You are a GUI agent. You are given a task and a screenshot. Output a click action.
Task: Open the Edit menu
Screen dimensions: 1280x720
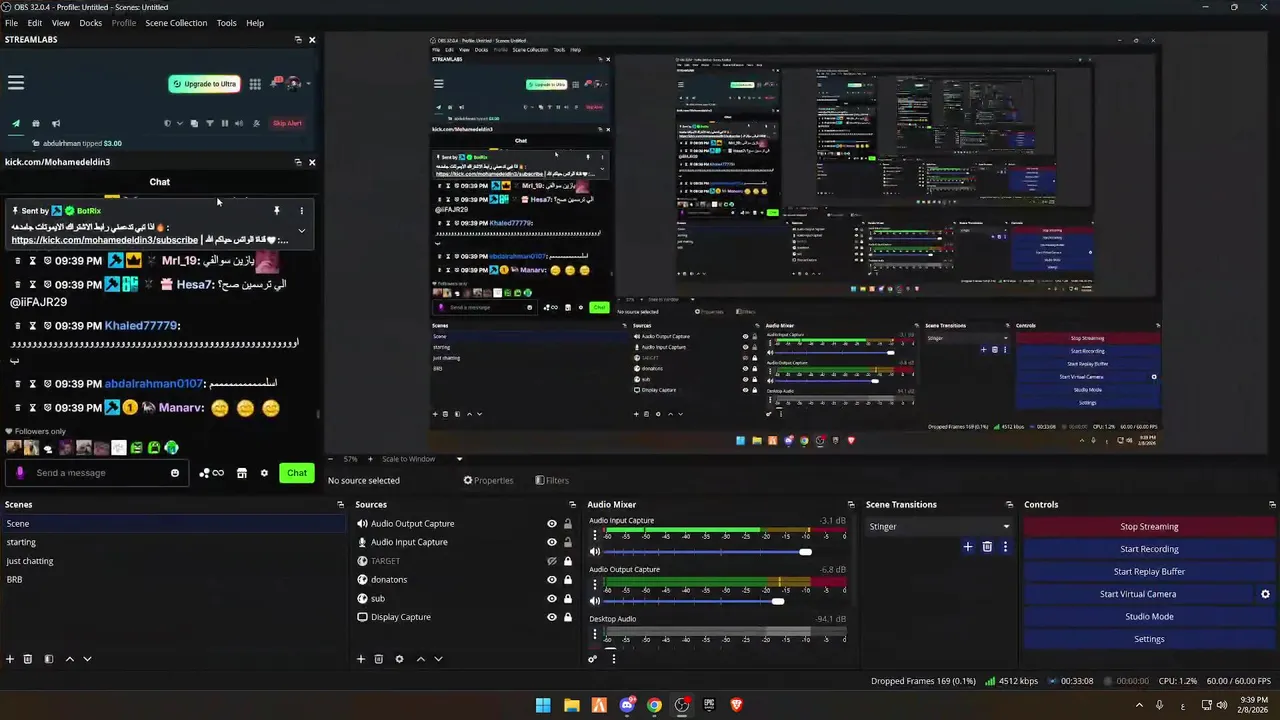point(35,23)
